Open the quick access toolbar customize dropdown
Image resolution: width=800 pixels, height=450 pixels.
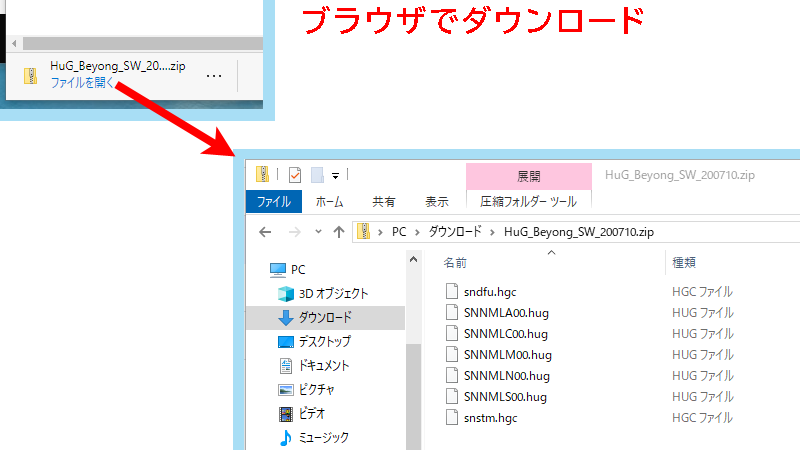[336, 176]
